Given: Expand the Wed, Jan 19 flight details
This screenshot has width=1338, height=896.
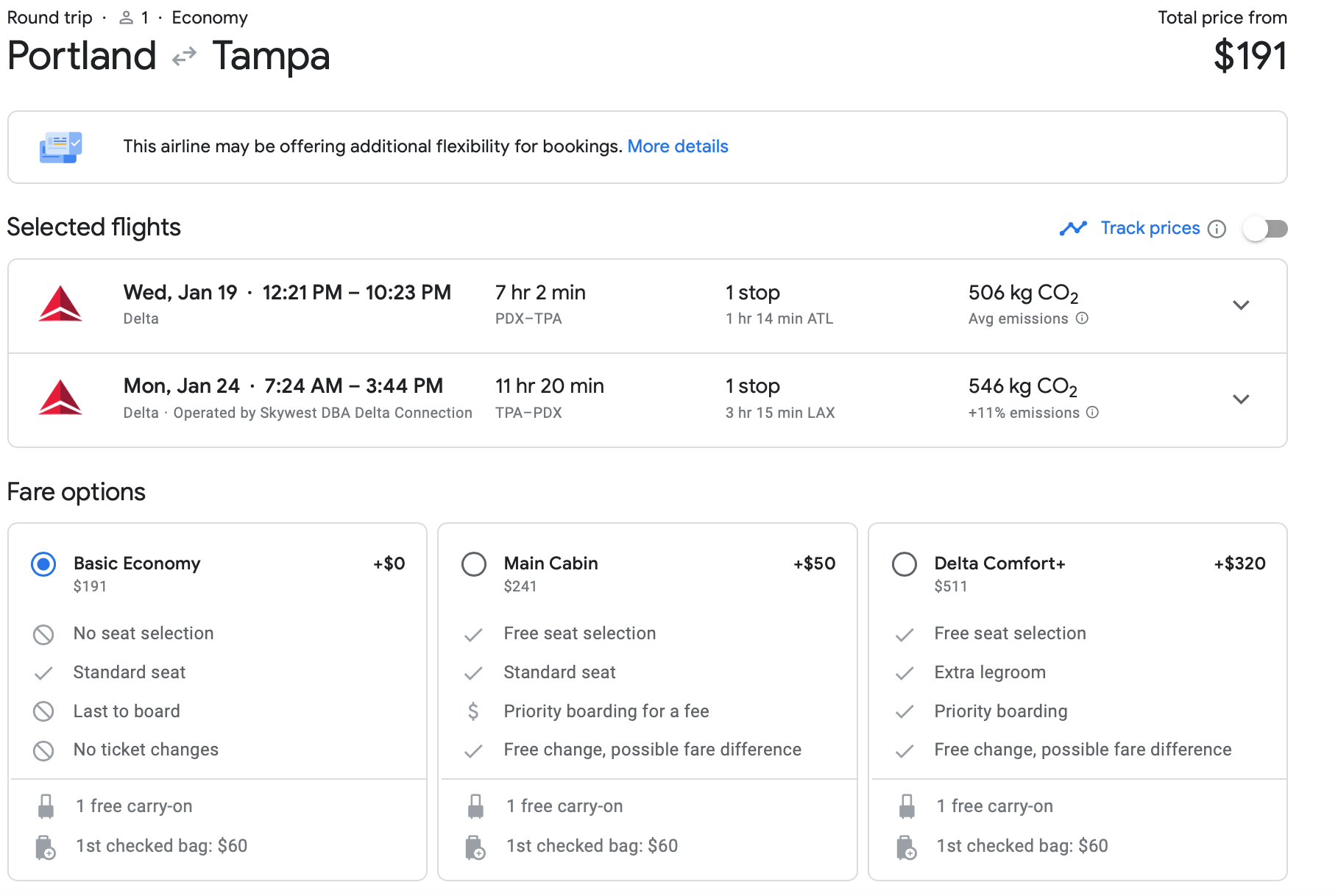Looking at the screenshot, I should click(1241, 305).
